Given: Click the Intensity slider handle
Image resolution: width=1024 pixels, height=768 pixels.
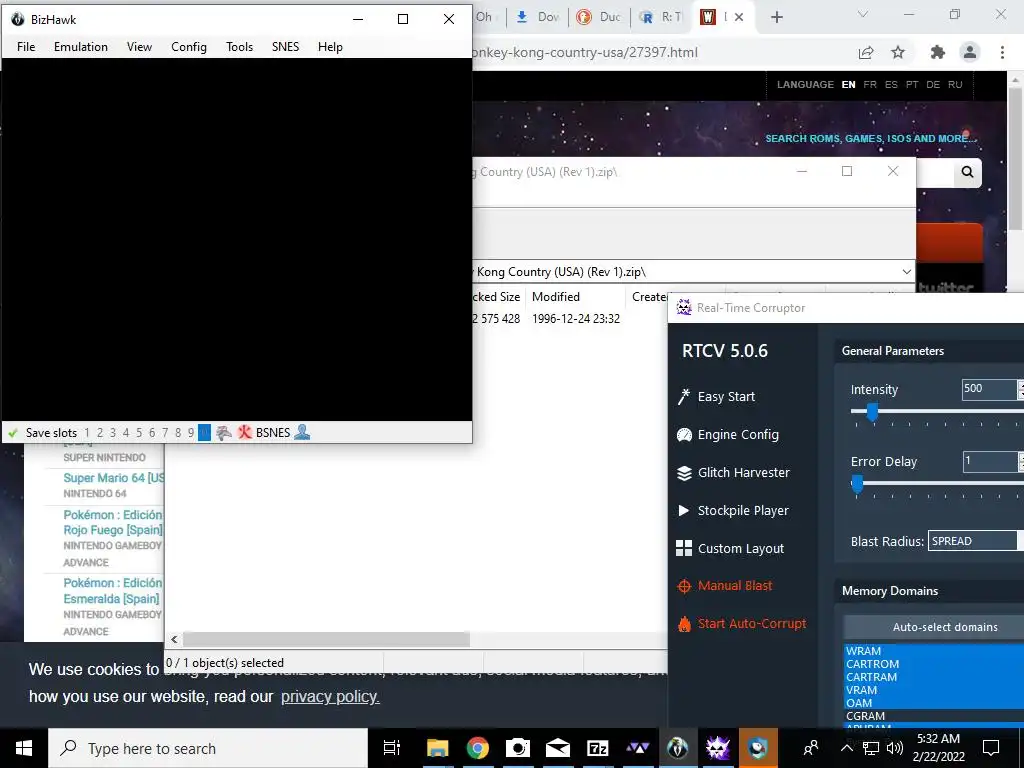Looking at the screenshot, I should (x=872, y=413).
